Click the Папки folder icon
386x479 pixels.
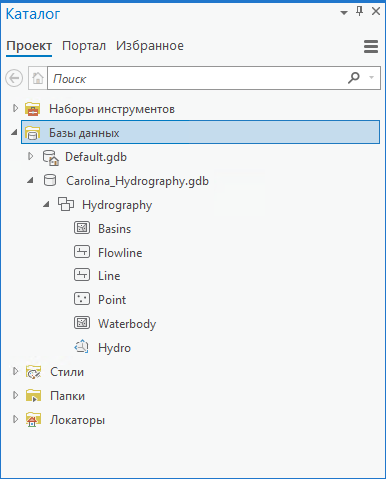(x=33, y=395)
